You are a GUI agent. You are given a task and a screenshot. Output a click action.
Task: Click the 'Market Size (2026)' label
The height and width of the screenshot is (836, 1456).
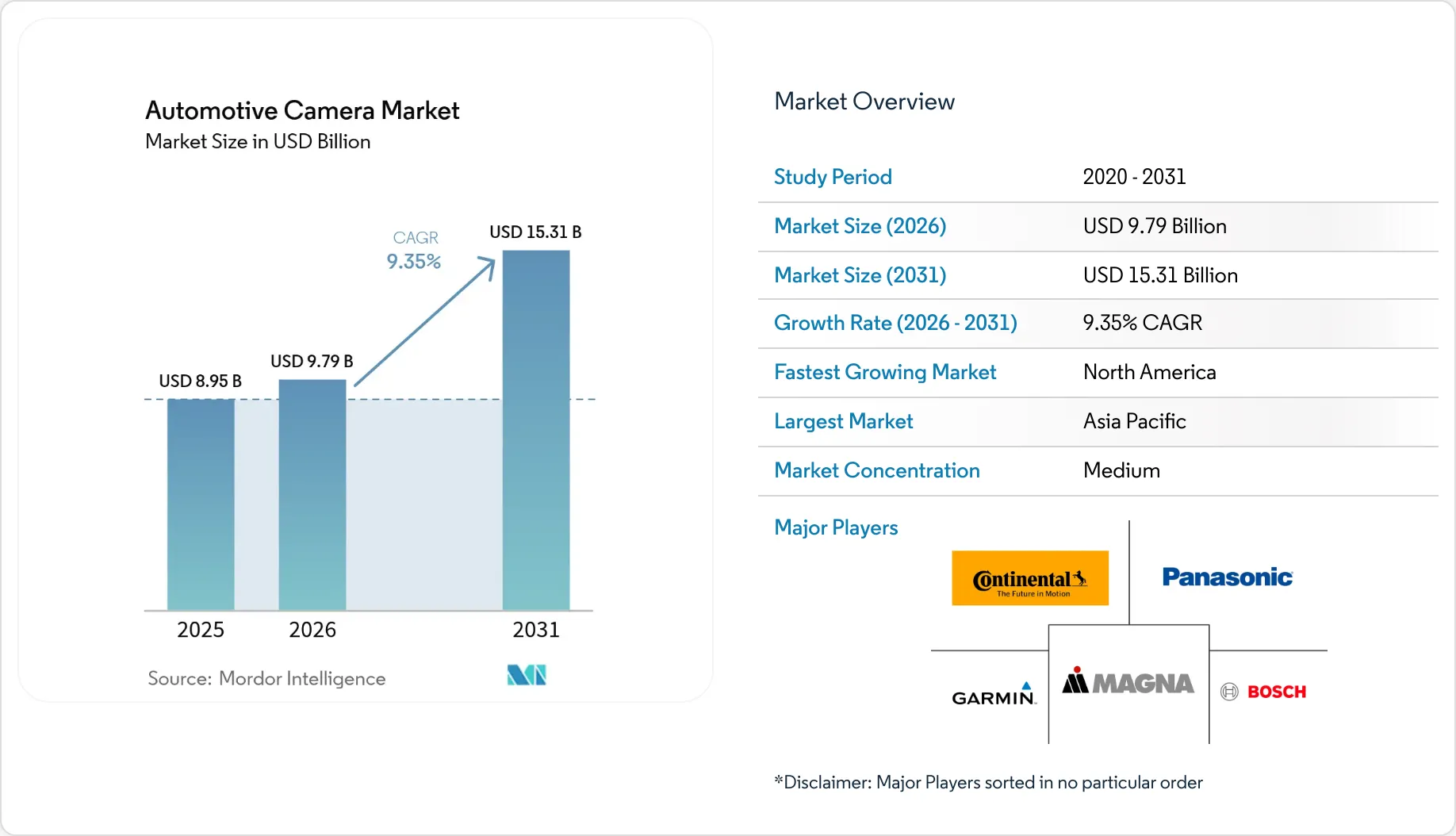coord(860,226)
